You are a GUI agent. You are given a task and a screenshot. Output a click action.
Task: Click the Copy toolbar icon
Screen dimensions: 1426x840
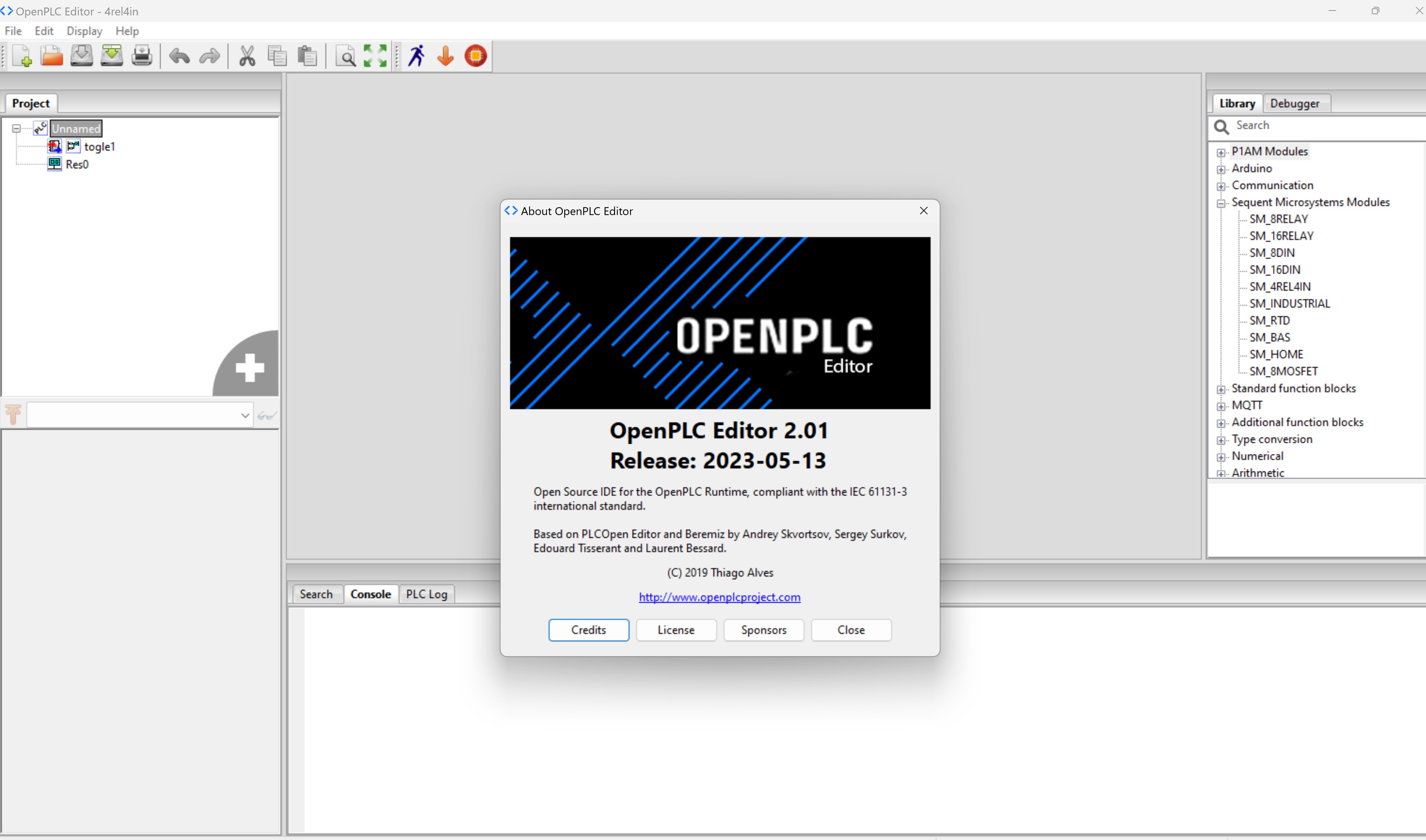tap(277, 56)
